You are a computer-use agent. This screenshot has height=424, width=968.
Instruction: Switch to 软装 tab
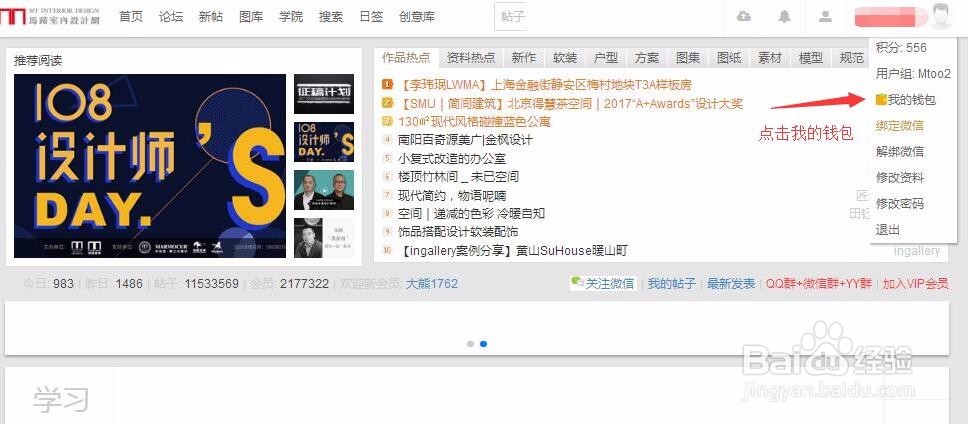[x=565, y=58]
